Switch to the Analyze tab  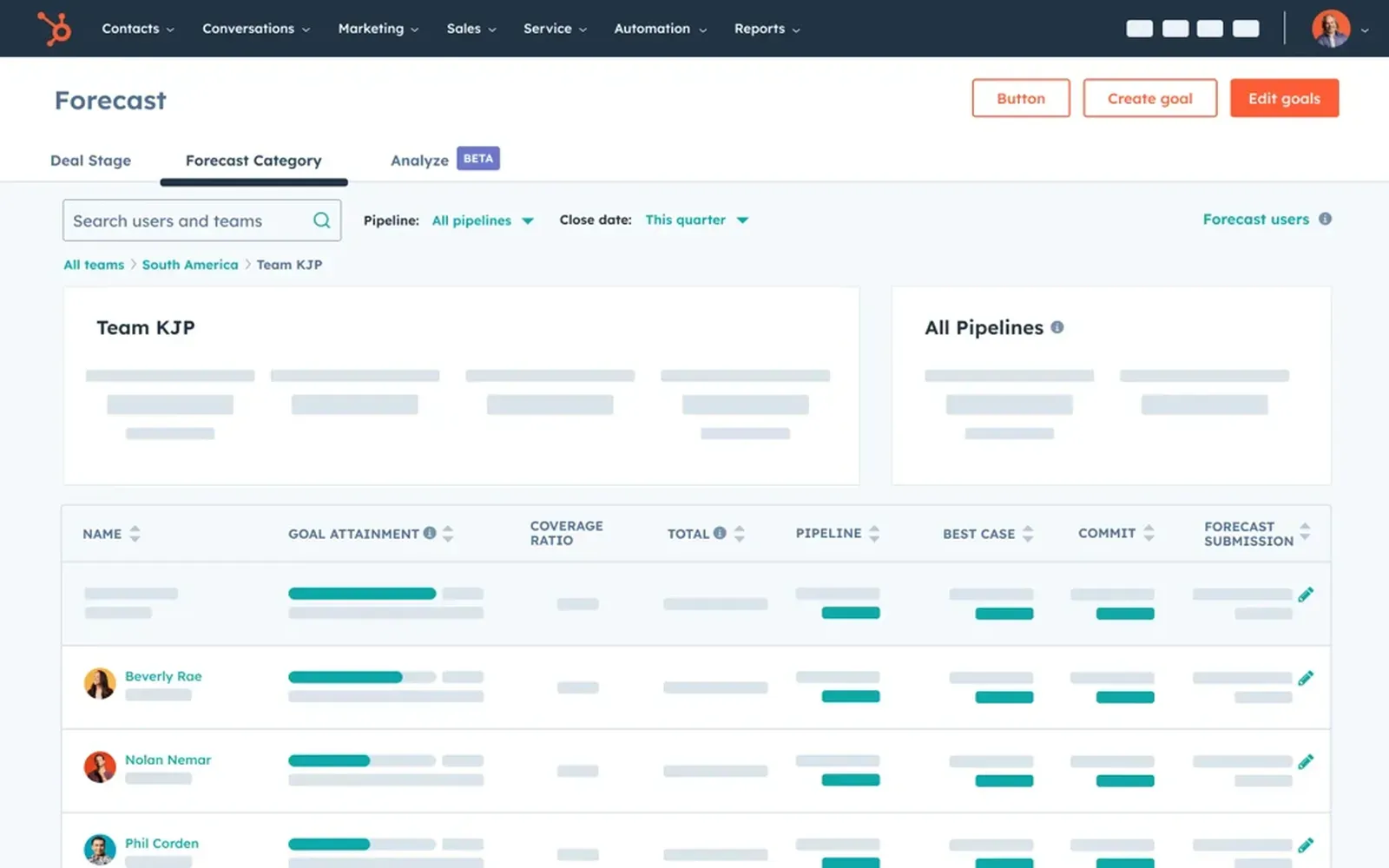(x=419, y=160)
